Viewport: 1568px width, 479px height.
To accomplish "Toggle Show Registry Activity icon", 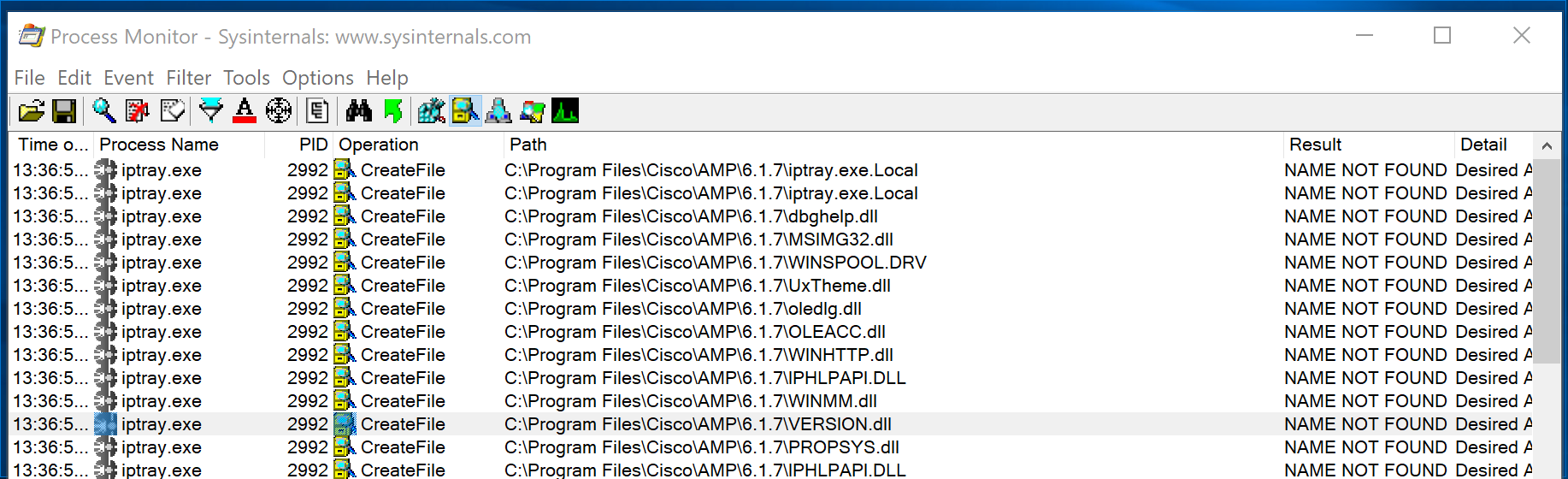I will [432, 110].
